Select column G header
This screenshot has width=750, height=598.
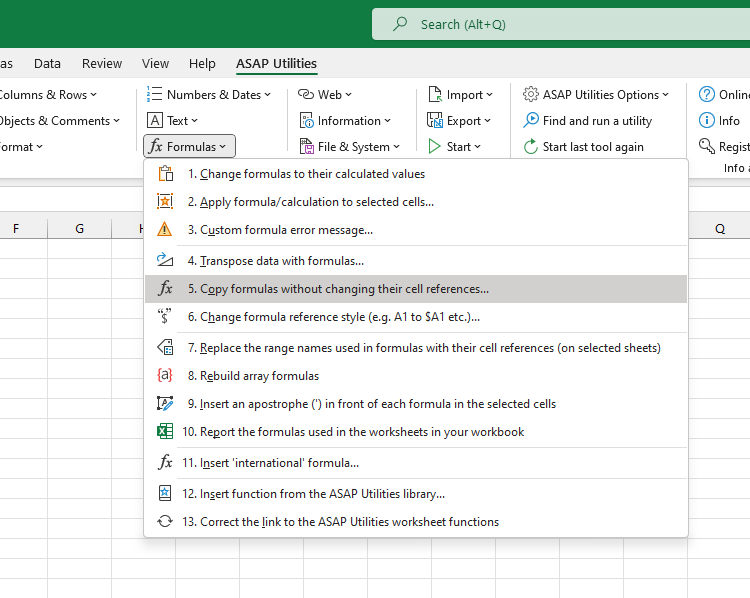79,229
